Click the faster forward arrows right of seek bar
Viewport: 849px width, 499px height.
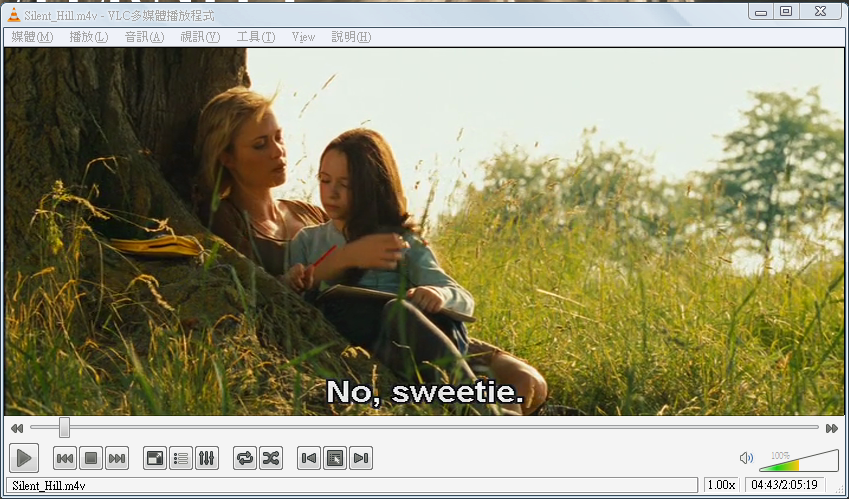(x=832, y=429)
